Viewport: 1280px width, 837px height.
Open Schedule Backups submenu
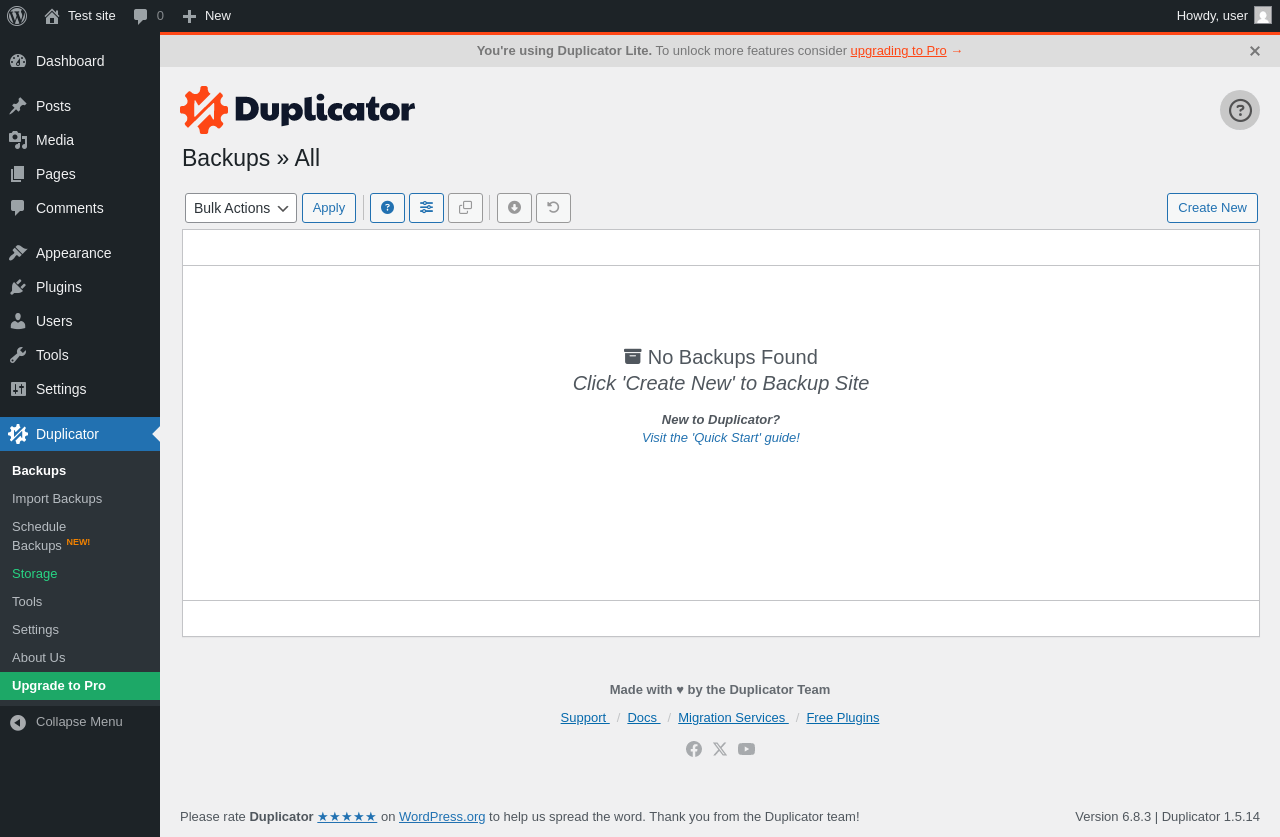pyautogui.click(x=80, y=536)
